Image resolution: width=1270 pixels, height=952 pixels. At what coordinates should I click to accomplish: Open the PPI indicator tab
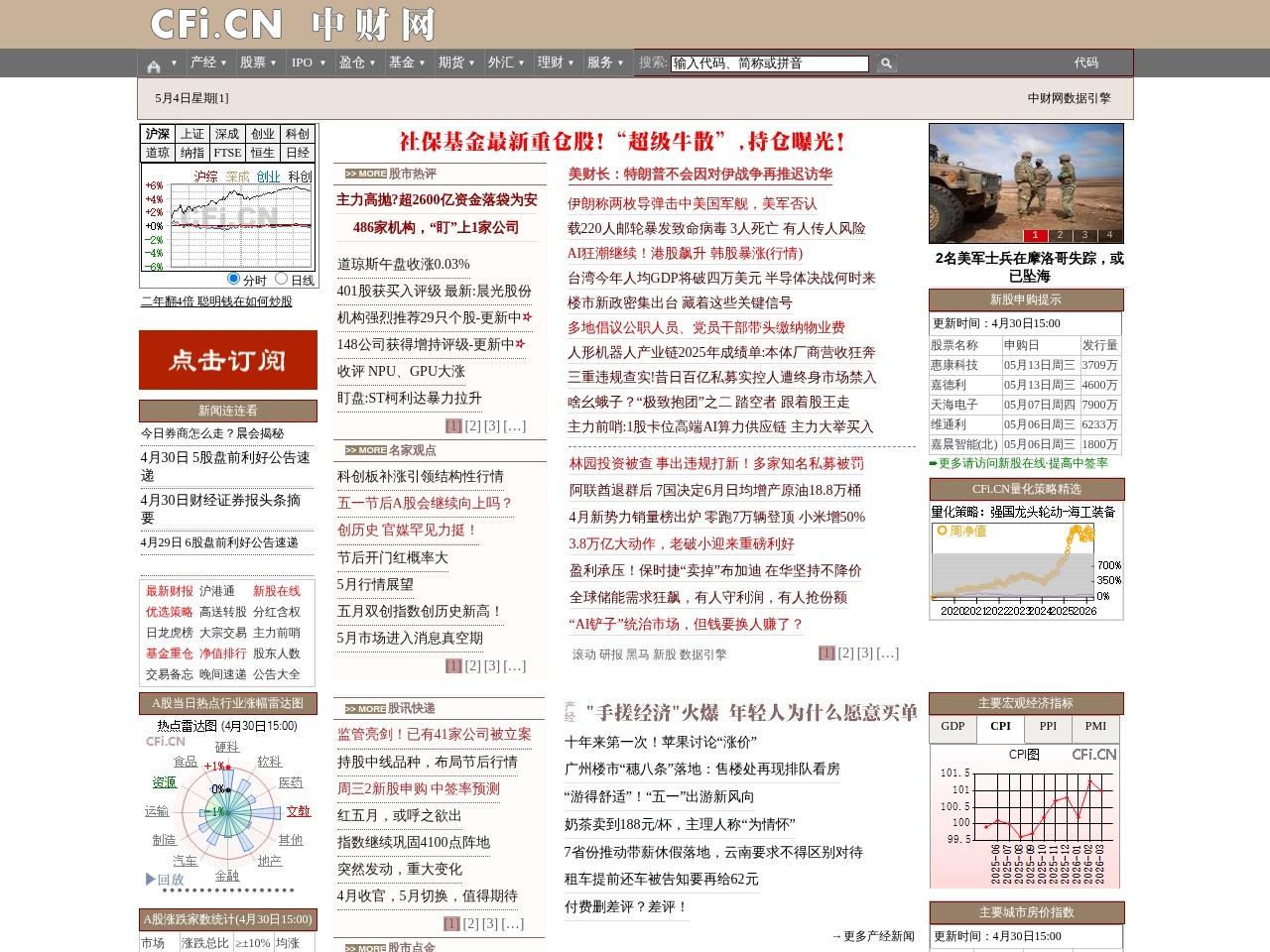pos(1048,728)
